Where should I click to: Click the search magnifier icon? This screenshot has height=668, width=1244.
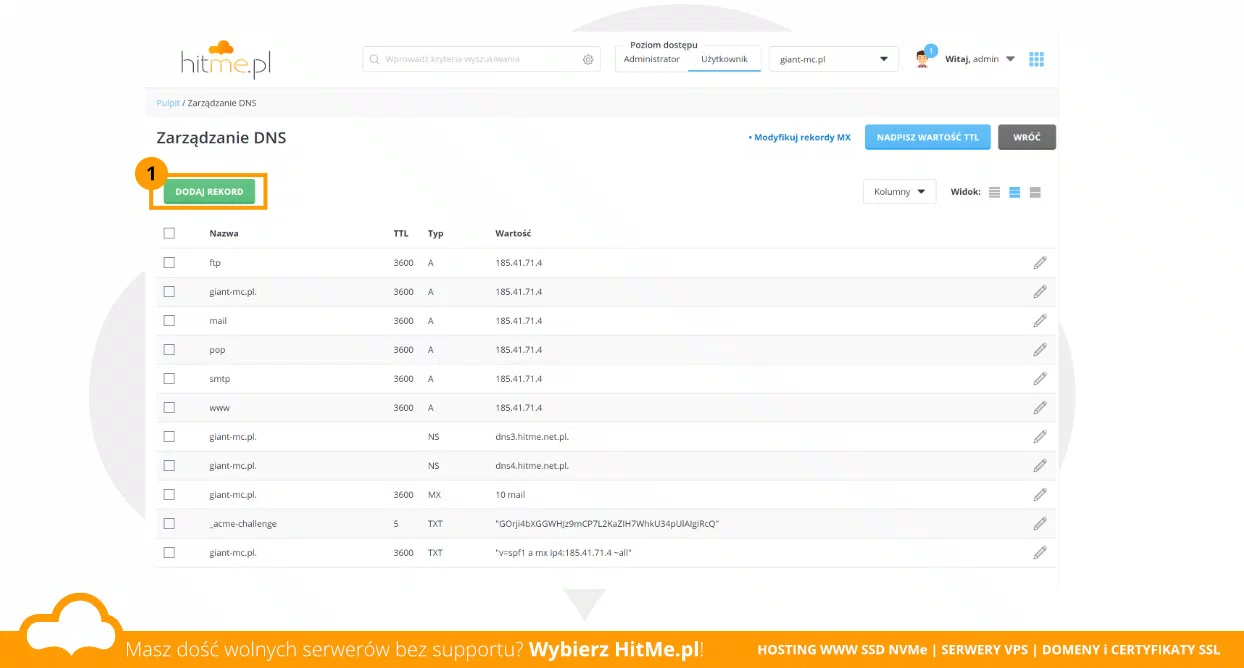click(374, 59)
